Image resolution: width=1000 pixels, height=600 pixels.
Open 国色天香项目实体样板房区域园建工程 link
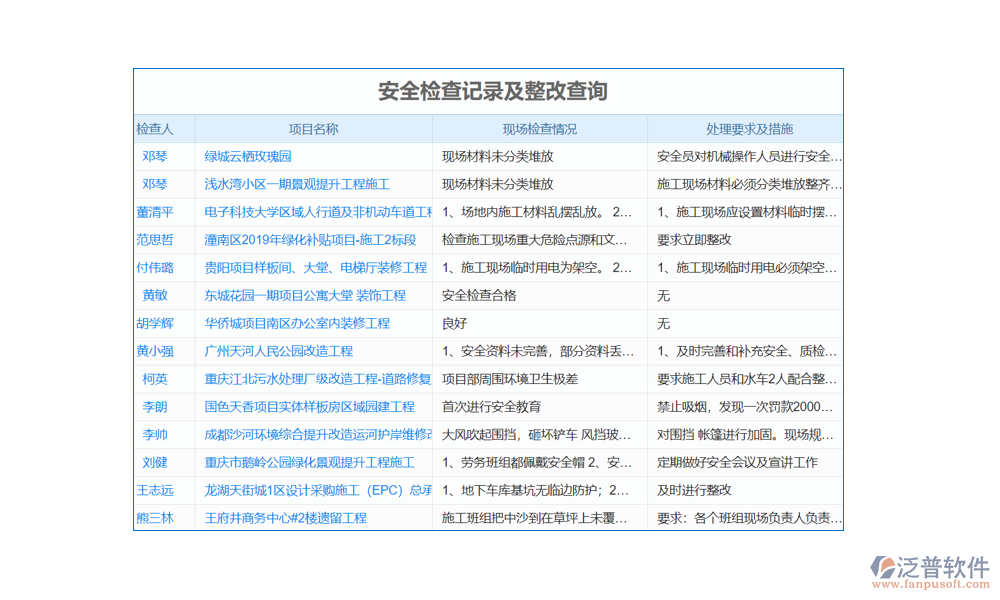tap(309, 407)
